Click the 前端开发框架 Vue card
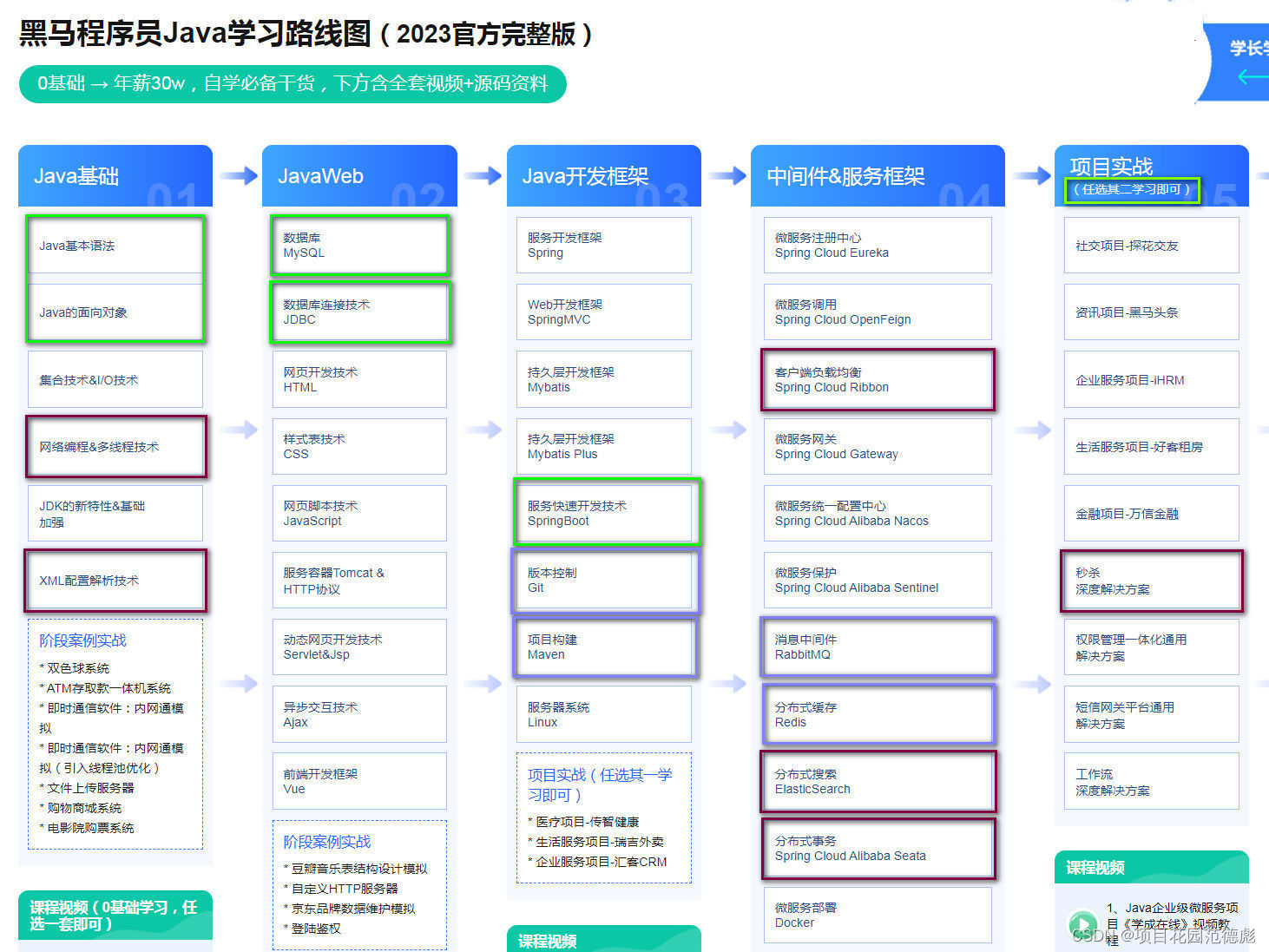Screen dimensions: 1269x952 359,781
